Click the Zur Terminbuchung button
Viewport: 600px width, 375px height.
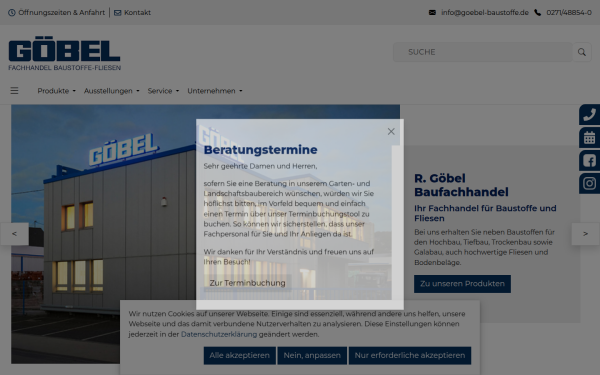click(x=247, y=283)
